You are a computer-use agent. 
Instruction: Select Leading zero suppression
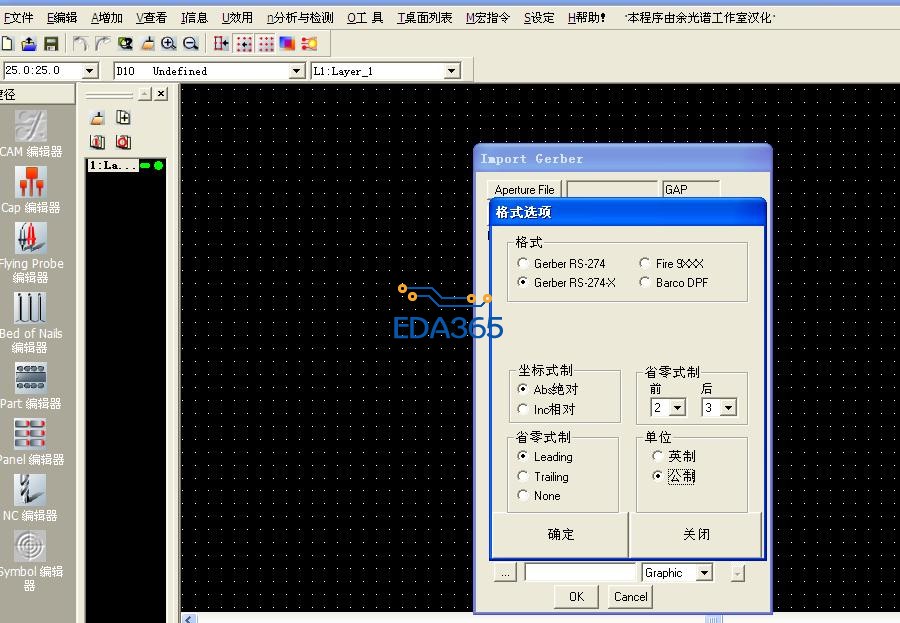pyautogui.click(x=522, y=456)
